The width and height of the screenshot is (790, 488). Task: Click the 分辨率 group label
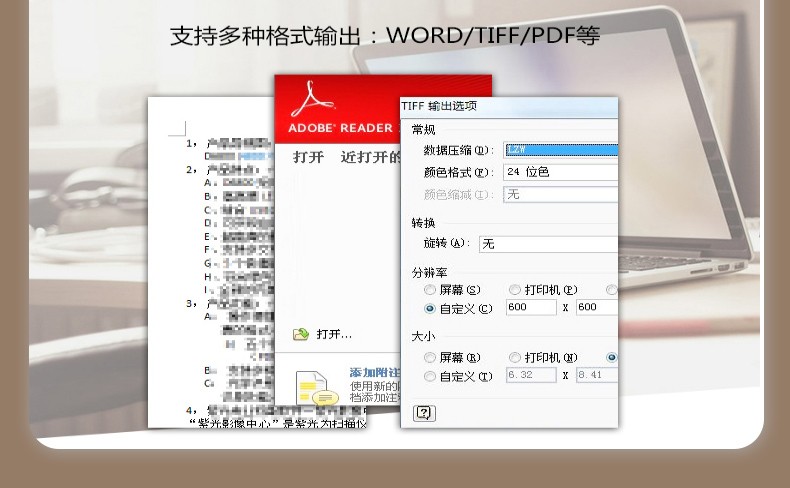429,273
